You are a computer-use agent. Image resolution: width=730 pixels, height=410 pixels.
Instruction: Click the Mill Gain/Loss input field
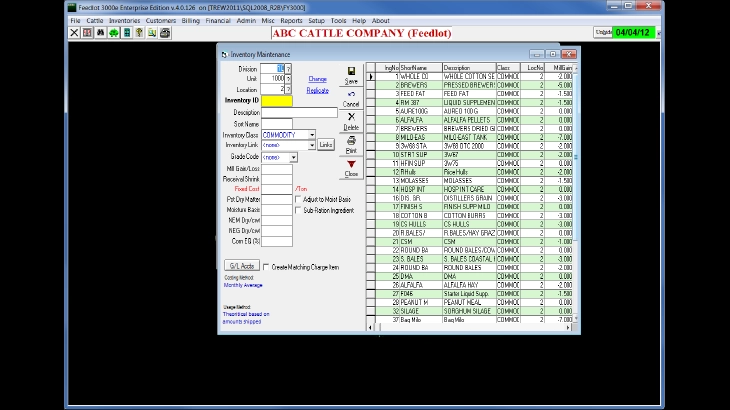tap(277, 168)
